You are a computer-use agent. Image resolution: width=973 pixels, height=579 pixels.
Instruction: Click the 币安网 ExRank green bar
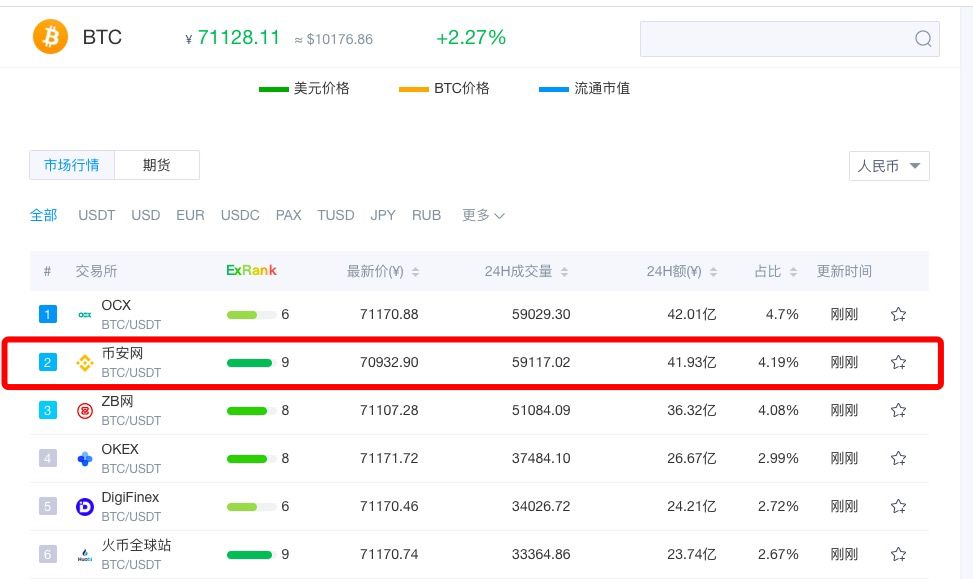249,363
